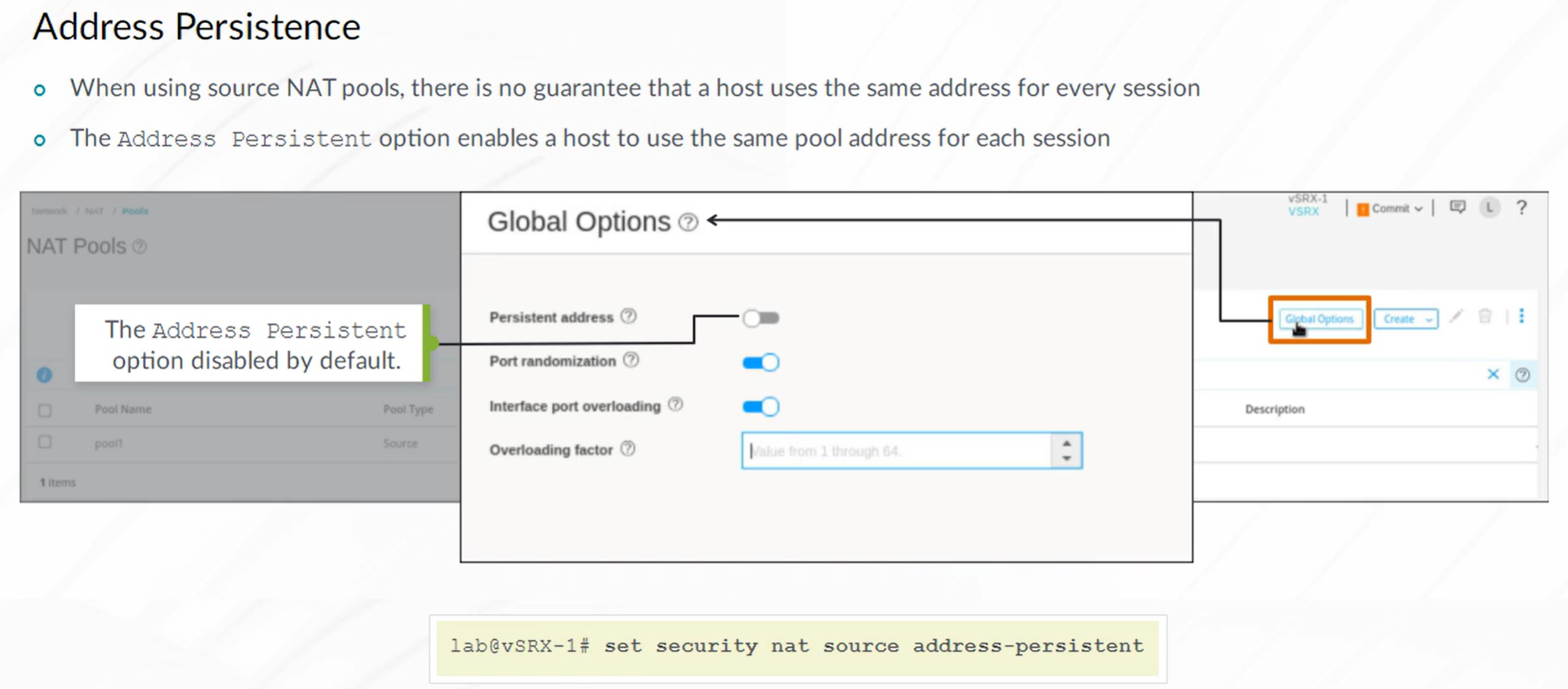
Task: Increase Overloading factor with up arrow
Action: [x=1066, y=444]
